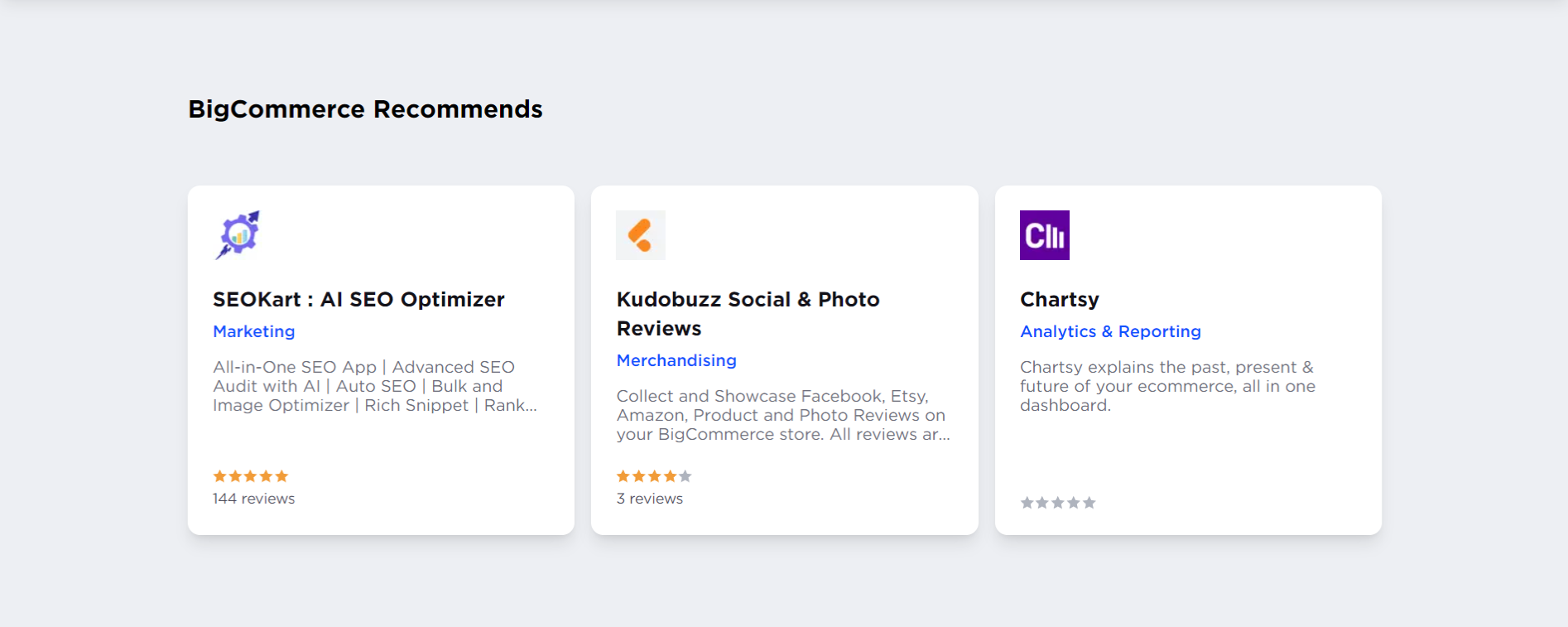The height and width of the screenshot is (627, 1568).
Task: Click the SEOKart app logo icon
Action: tap(238, 235)
